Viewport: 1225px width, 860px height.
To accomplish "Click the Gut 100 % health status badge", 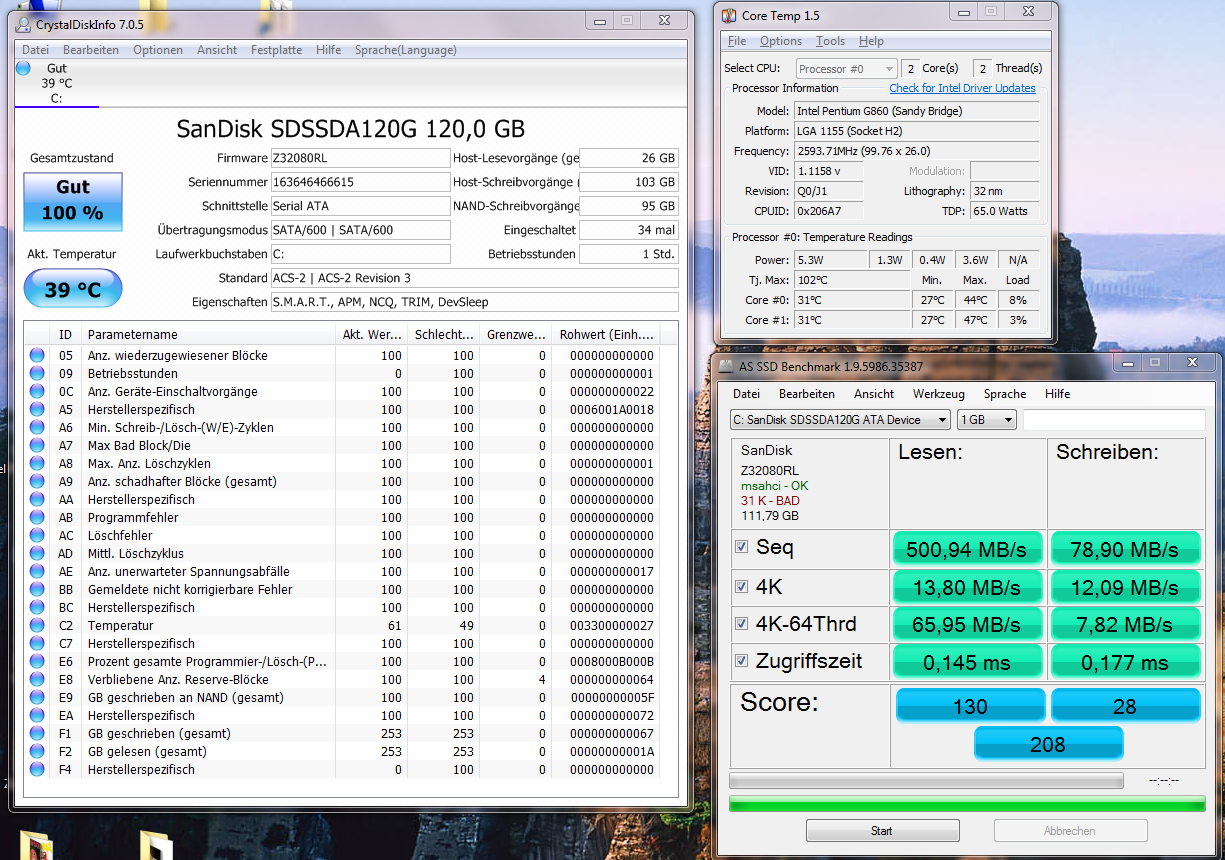I will tap(73, 202).
